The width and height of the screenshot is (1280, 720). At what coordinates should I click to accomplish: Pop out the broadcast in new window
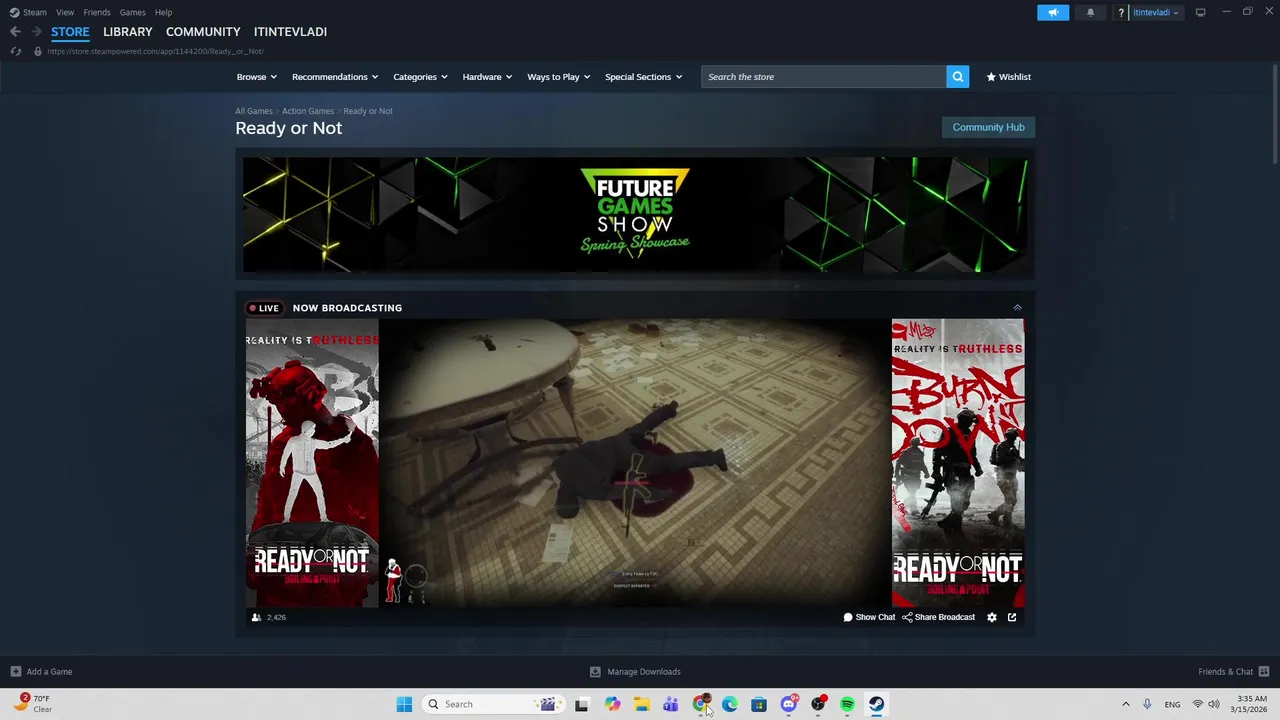pyautogui.click(x=1012, y=617)
